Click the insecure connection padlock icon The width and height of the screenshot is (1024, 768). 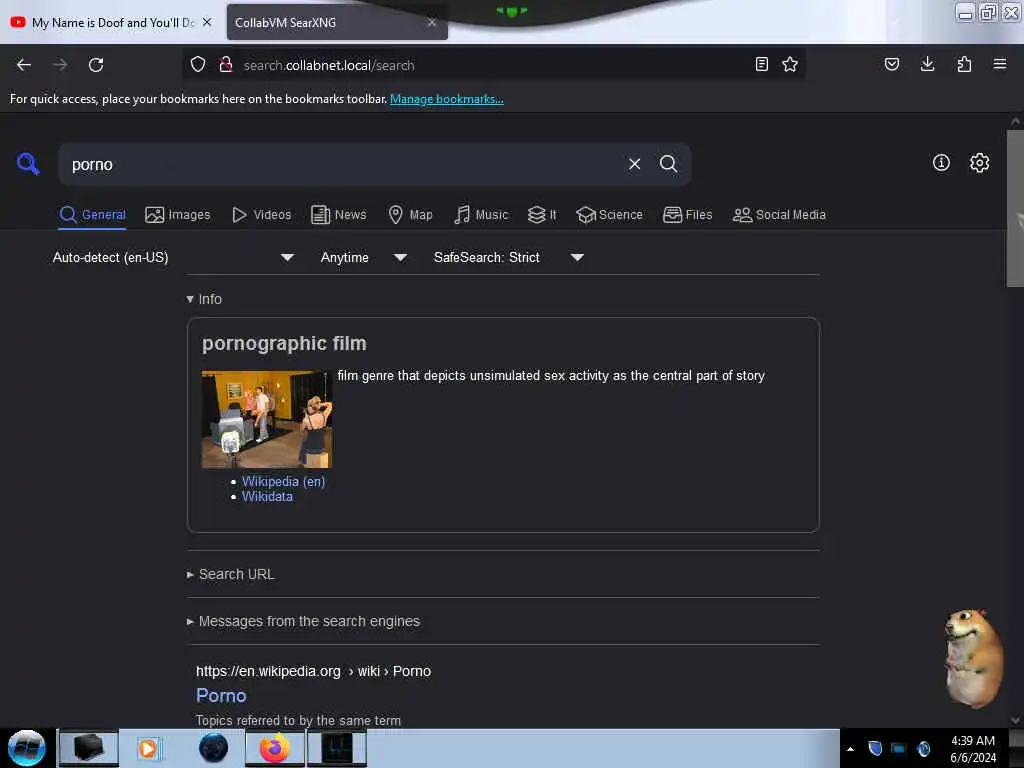click(226, 64)
